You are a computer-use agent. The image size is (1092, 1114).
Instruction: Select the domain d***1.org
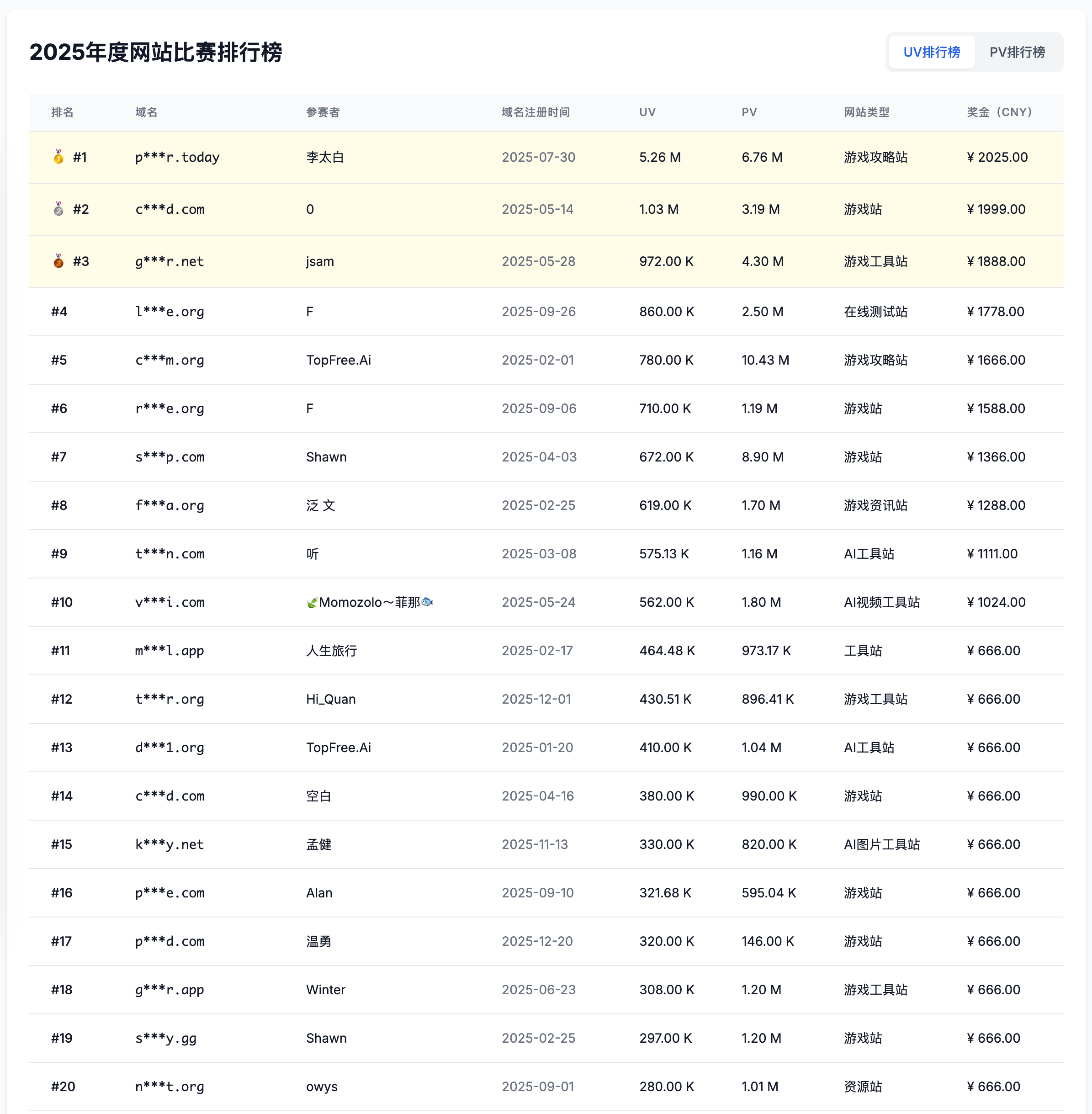tap(170, 748)
